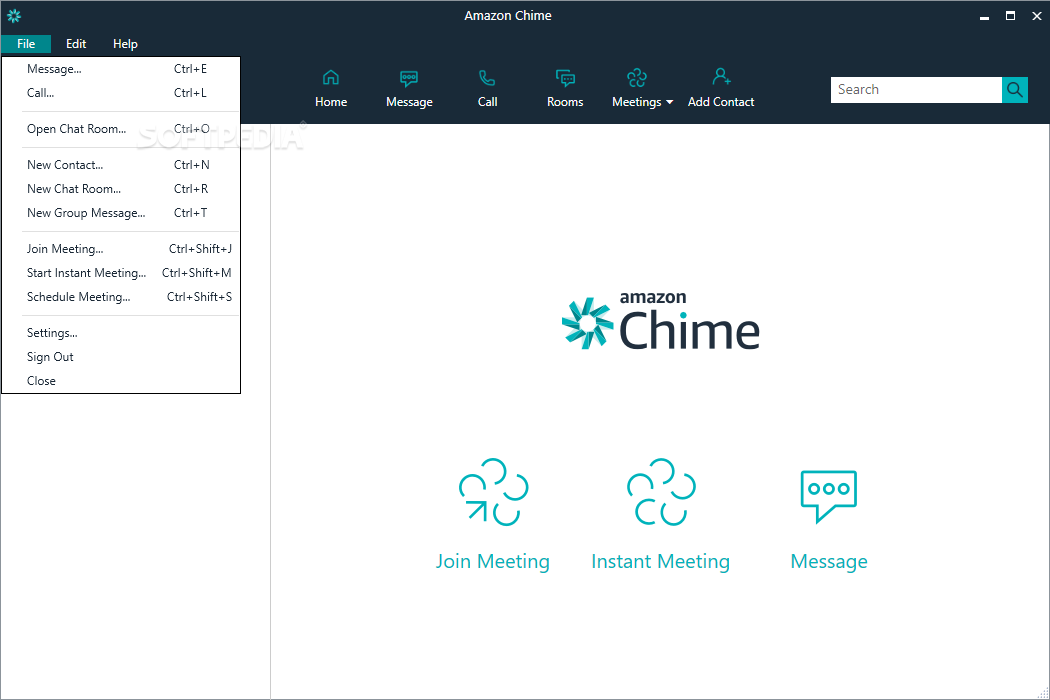Open the Rooms chat icon

pos(565,78)
